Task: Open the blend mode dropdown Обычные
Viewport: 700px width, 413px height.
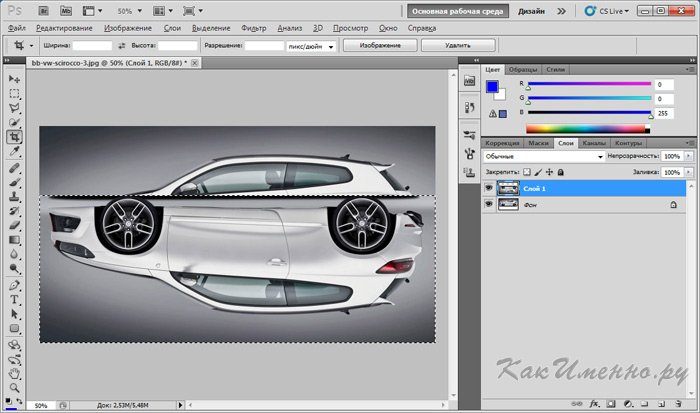Action: pyautogui.click(x=544, y=156)
